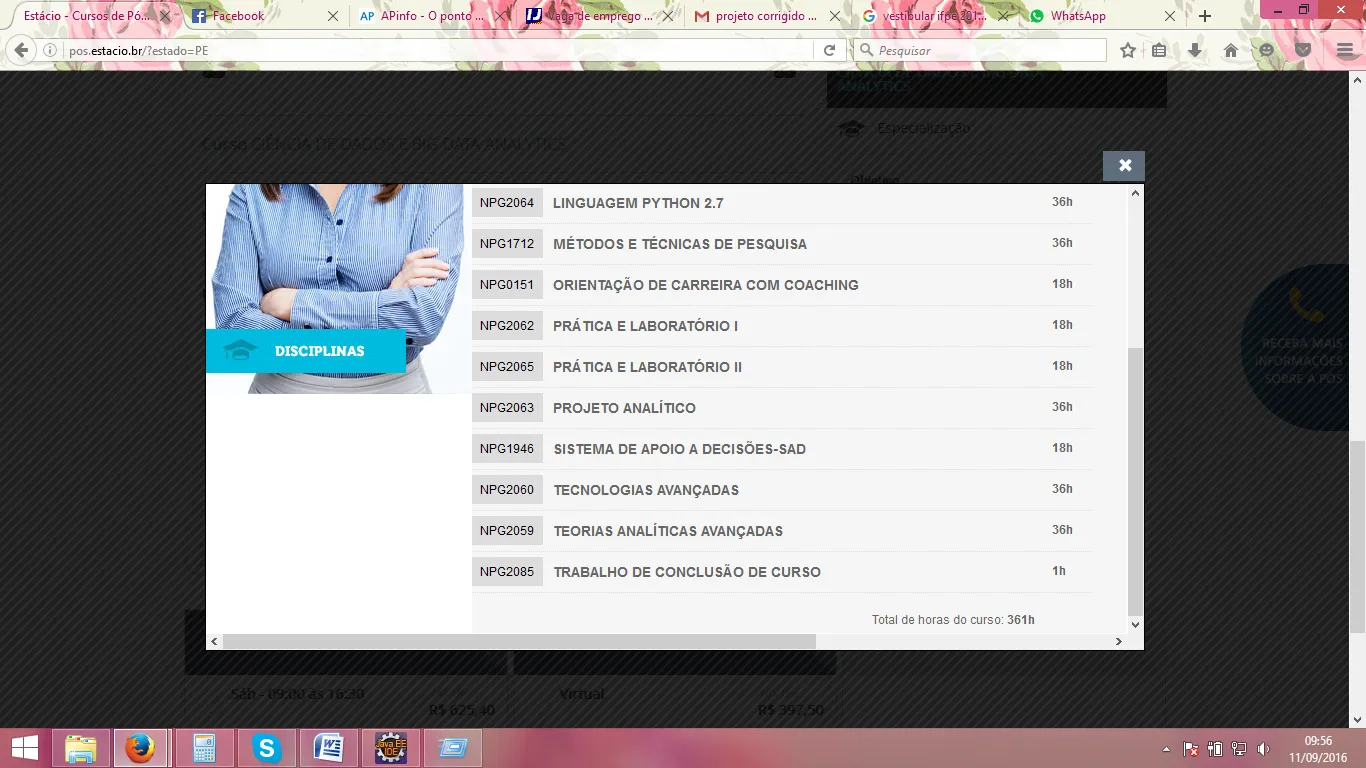
Task: Click the popup's vertical scrollbar up arrow
Action: (1135, 193)
